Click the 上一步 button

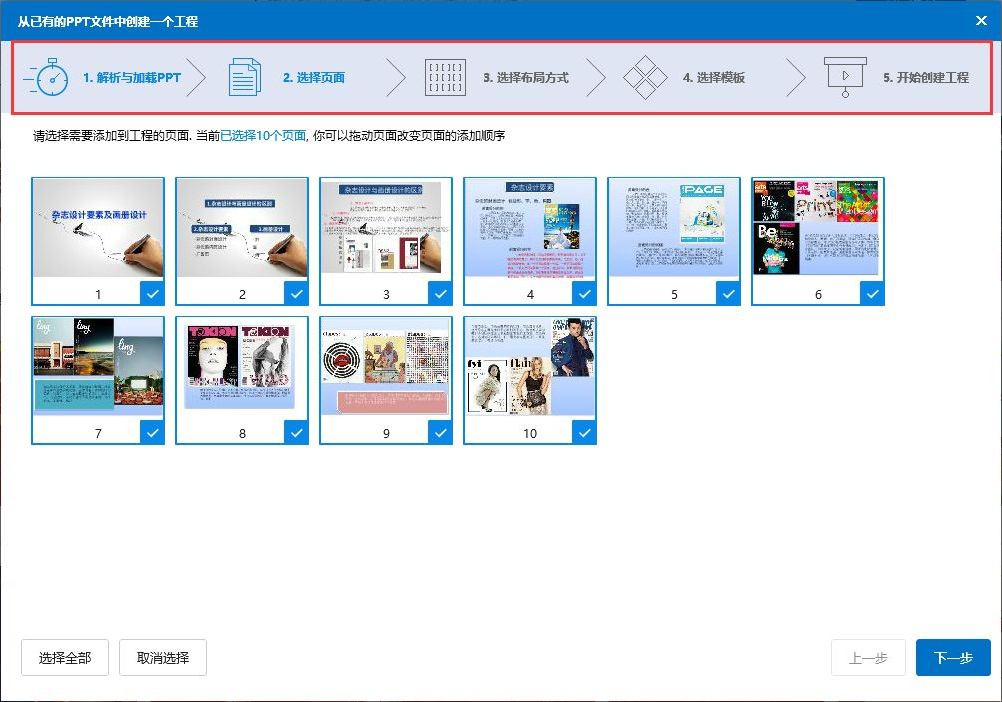pos(868,657)
